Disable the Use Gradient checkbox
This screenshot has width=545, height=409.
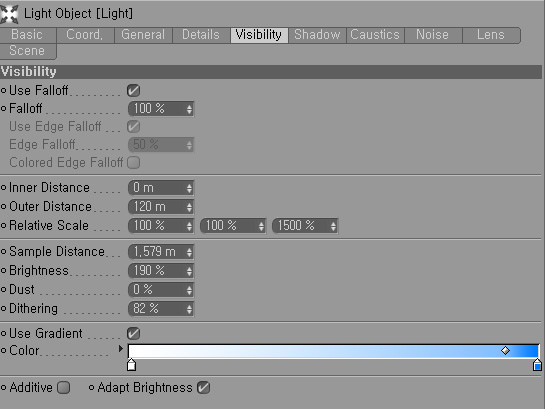pos(133,334)
